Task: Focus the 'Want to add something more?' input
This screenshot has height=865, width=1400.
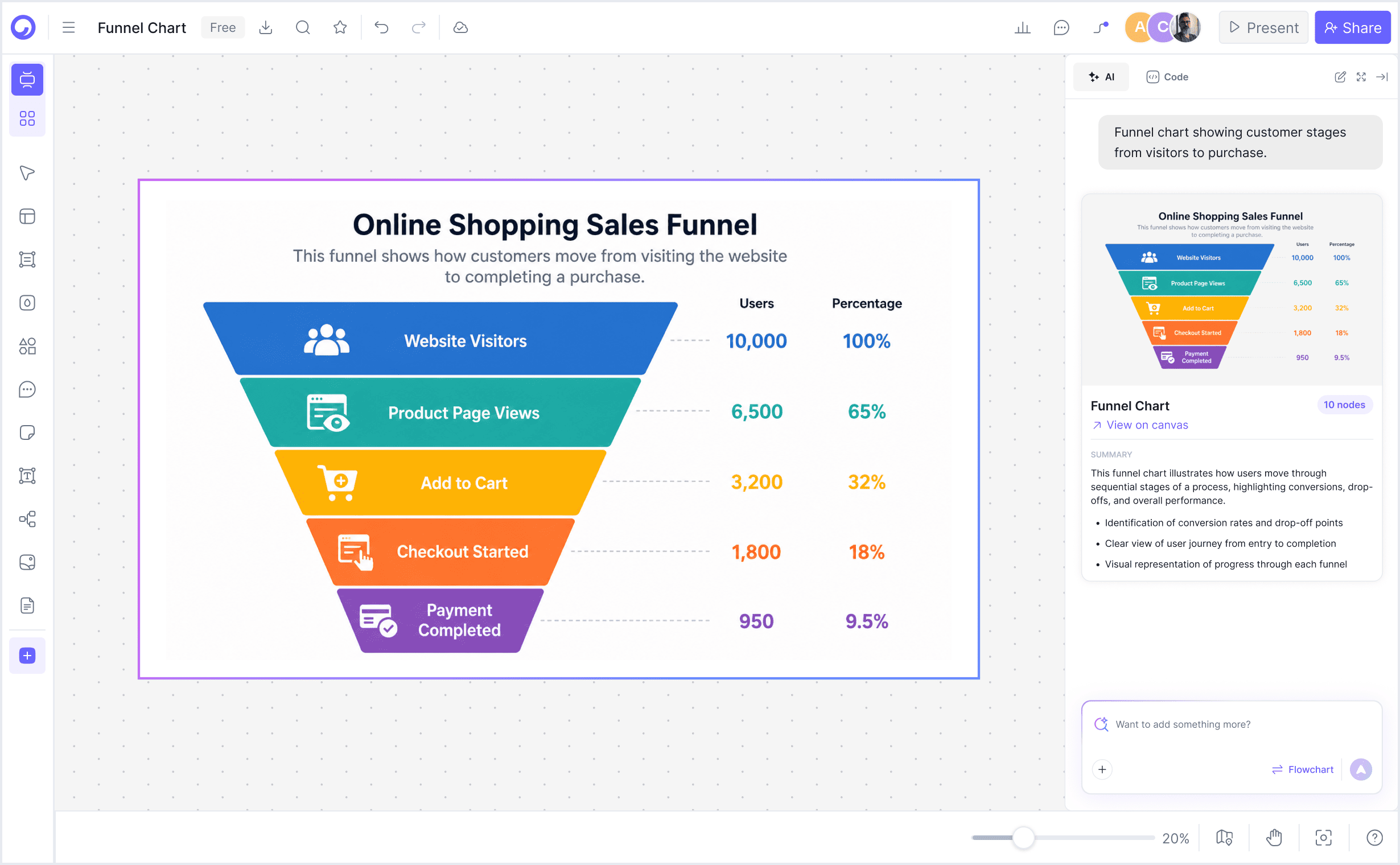Action: point(1231,724)
